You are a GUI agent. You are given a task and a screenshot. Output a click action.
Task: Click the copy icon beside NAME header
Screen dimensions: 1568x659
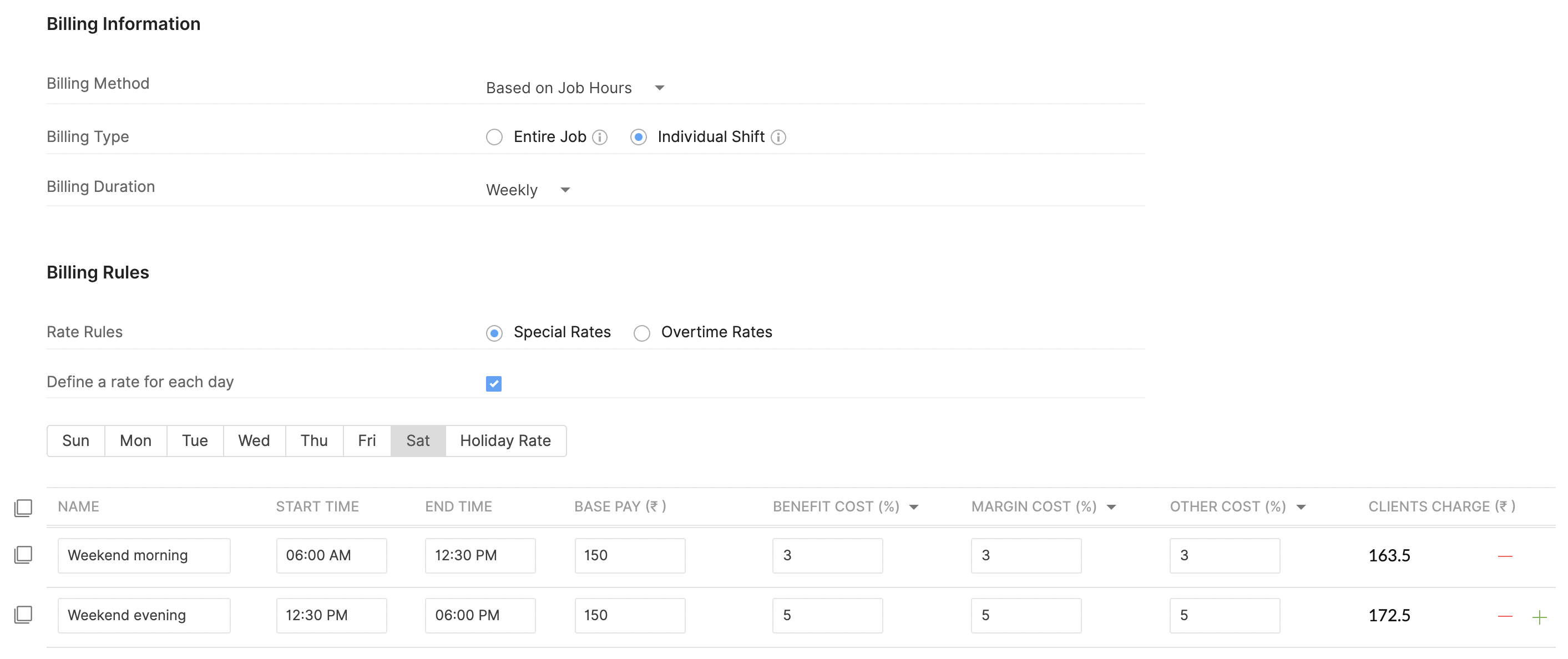coord(23,508)
